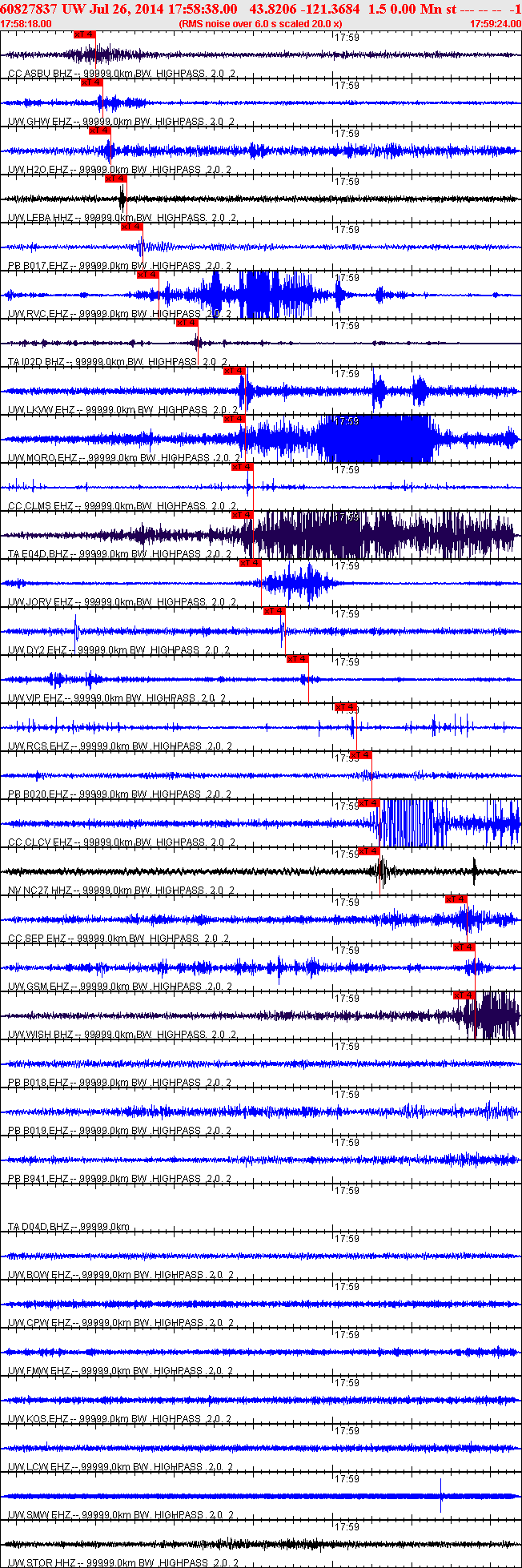This screenshot has width=522, height=1568.
Task: Select the UW.JORV EHZ trace label
Action: point(122,602)
